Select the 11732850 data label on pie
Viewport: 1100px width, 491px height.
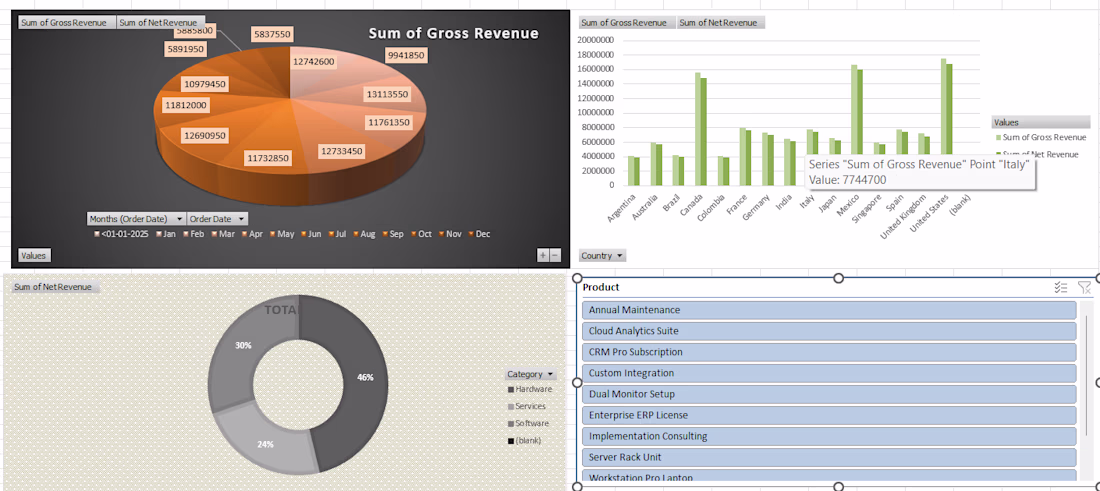268,159
